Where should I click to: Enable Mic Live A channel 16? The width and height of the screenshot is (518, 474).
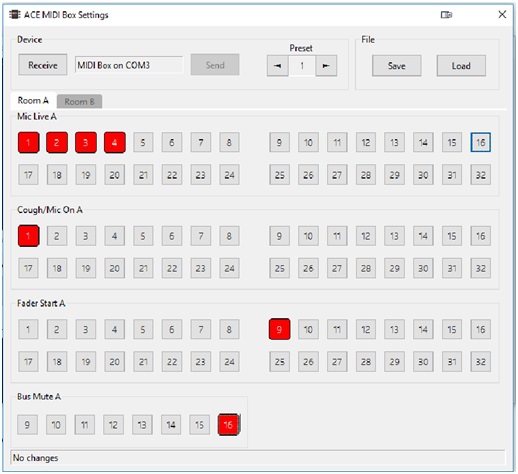(480, 142)
